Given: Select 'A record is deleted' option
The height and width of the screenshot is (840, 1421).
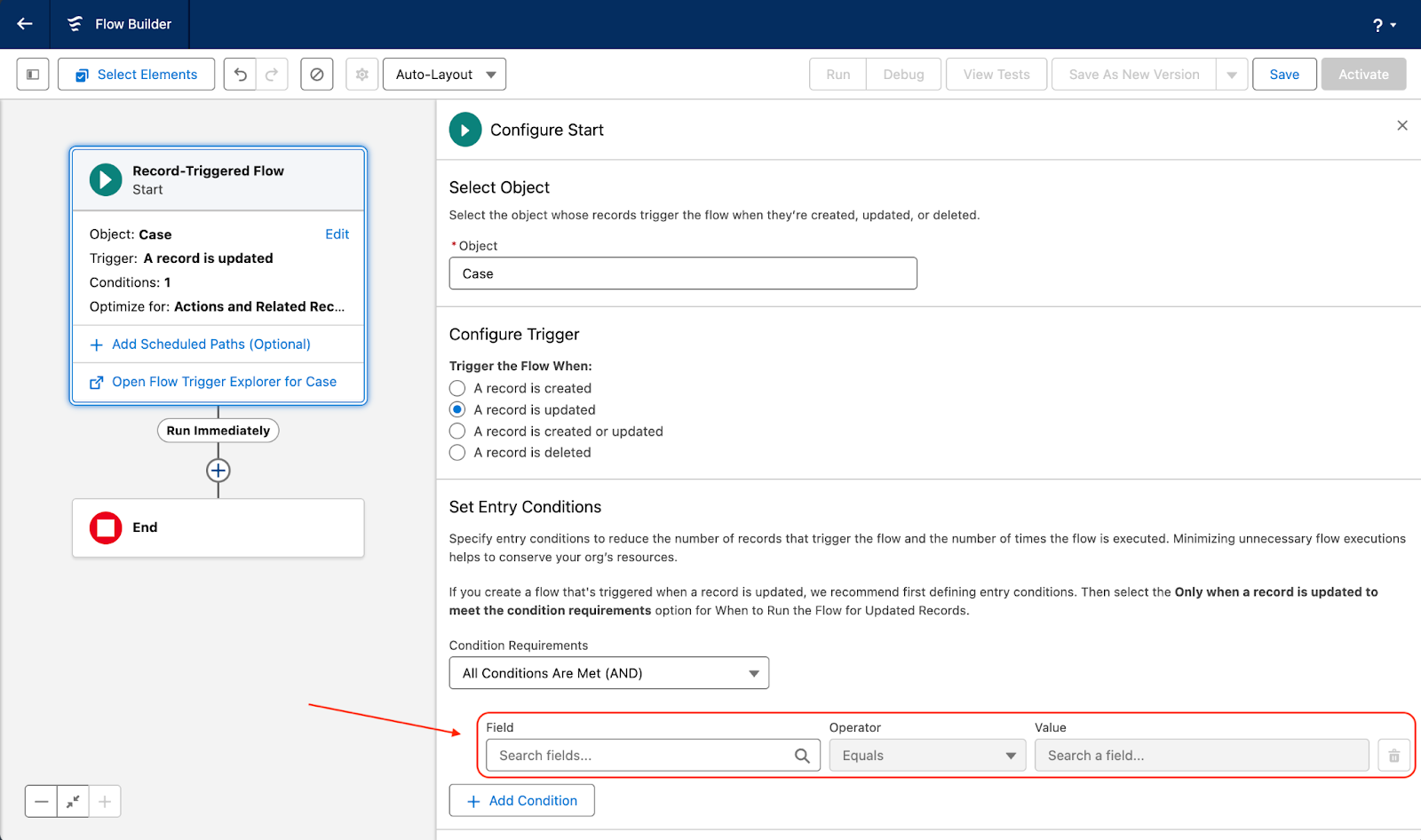Looking at the screenshot, I should (x=457, y=453).
